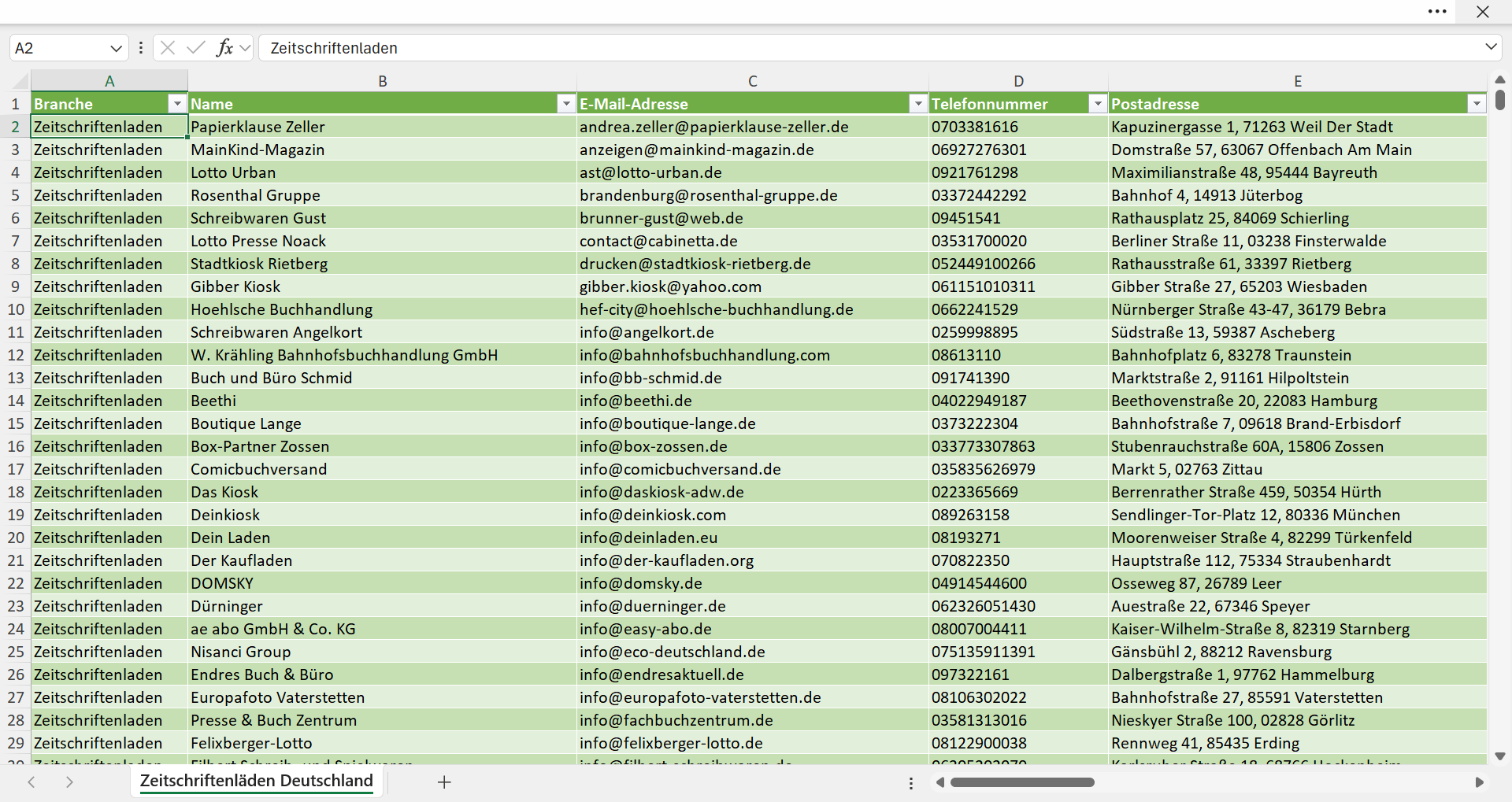Click the scroll right arrow
Viewport: 1512px width, 802px height.
coord(1479,782)
